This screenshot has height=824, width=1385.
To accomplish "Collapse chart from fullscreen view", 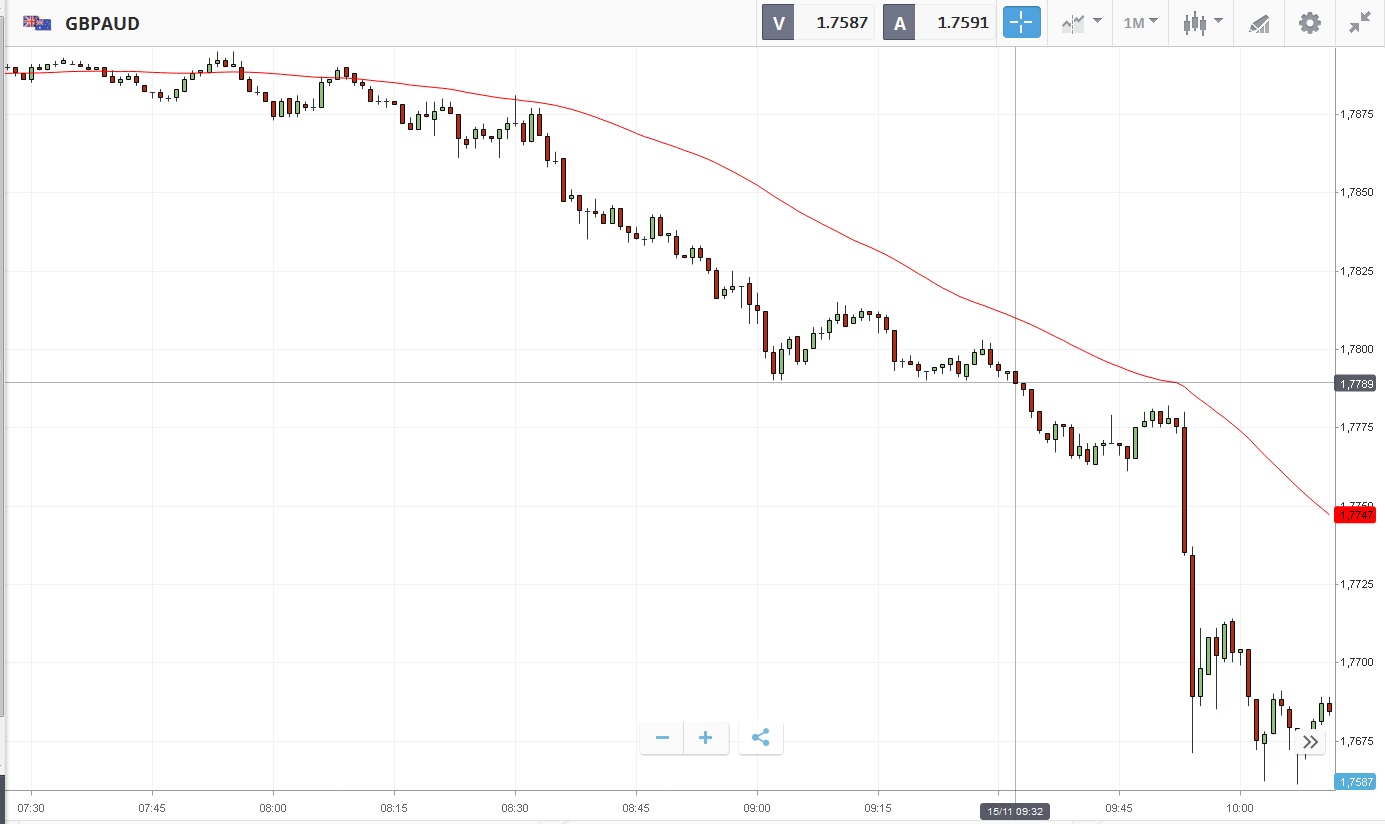I will [1359, 23].
